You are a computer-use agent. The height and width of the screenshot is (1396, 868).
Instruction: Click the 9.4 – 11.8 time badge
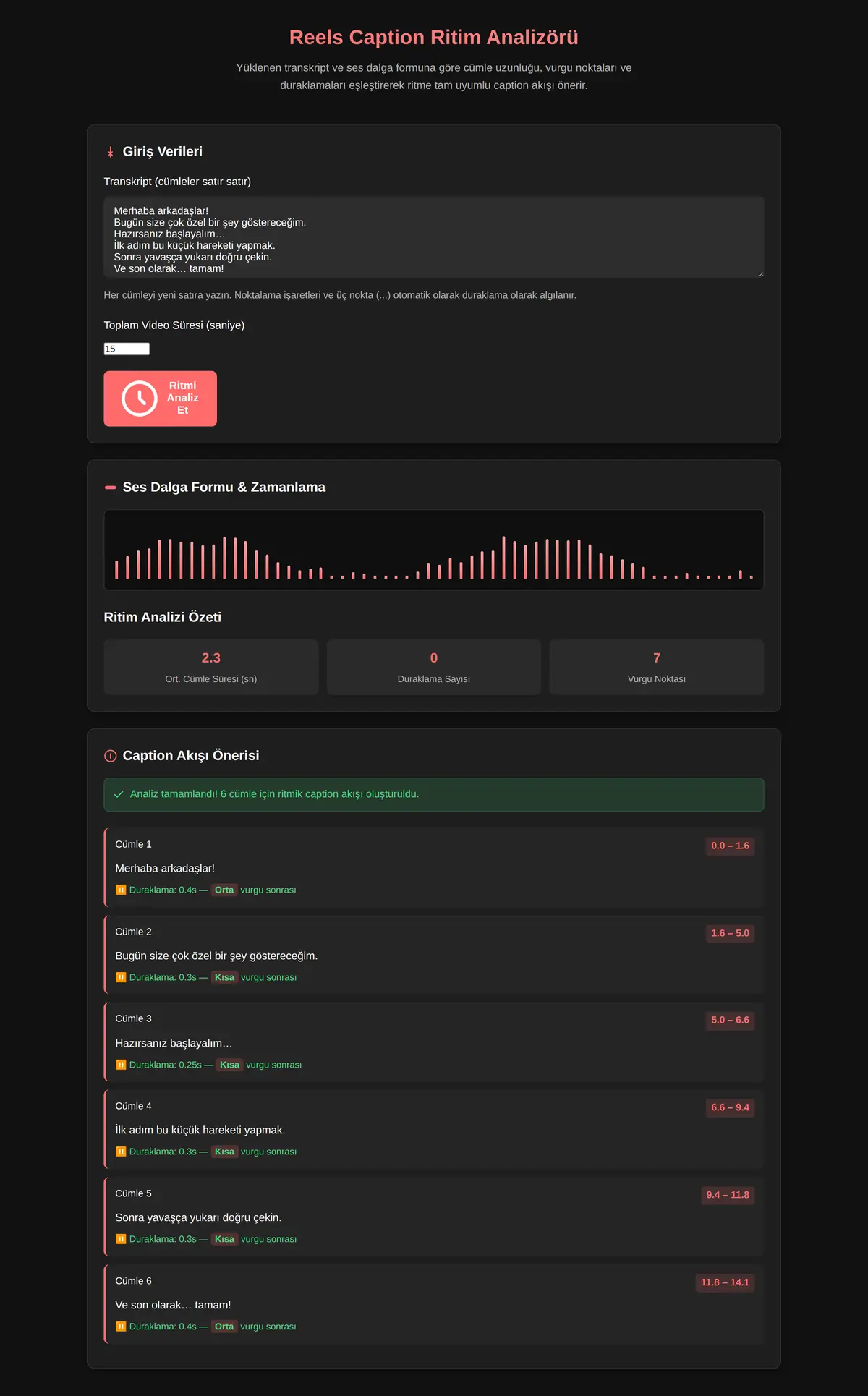click(x=728, y=1195)
